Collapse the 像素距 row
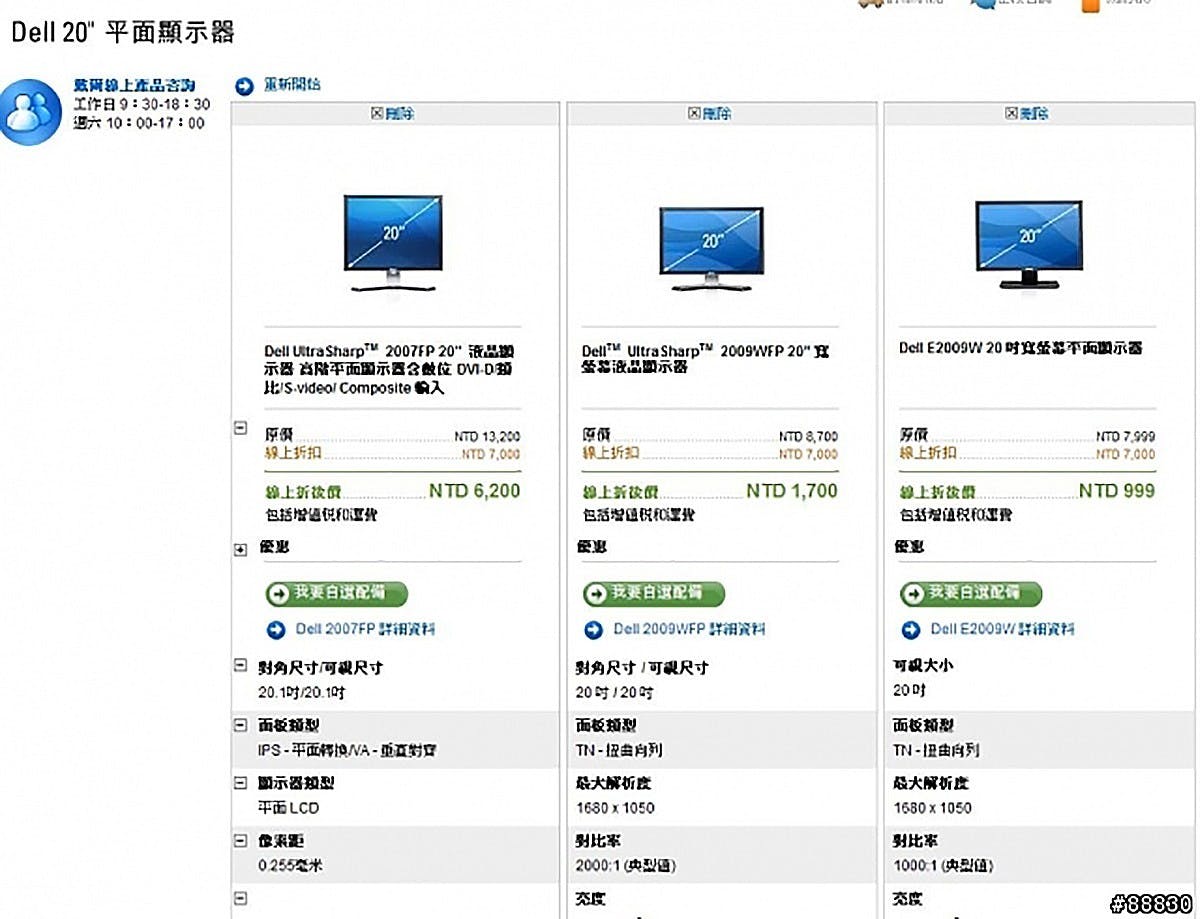1200x919 pixels. coord(240,841)
